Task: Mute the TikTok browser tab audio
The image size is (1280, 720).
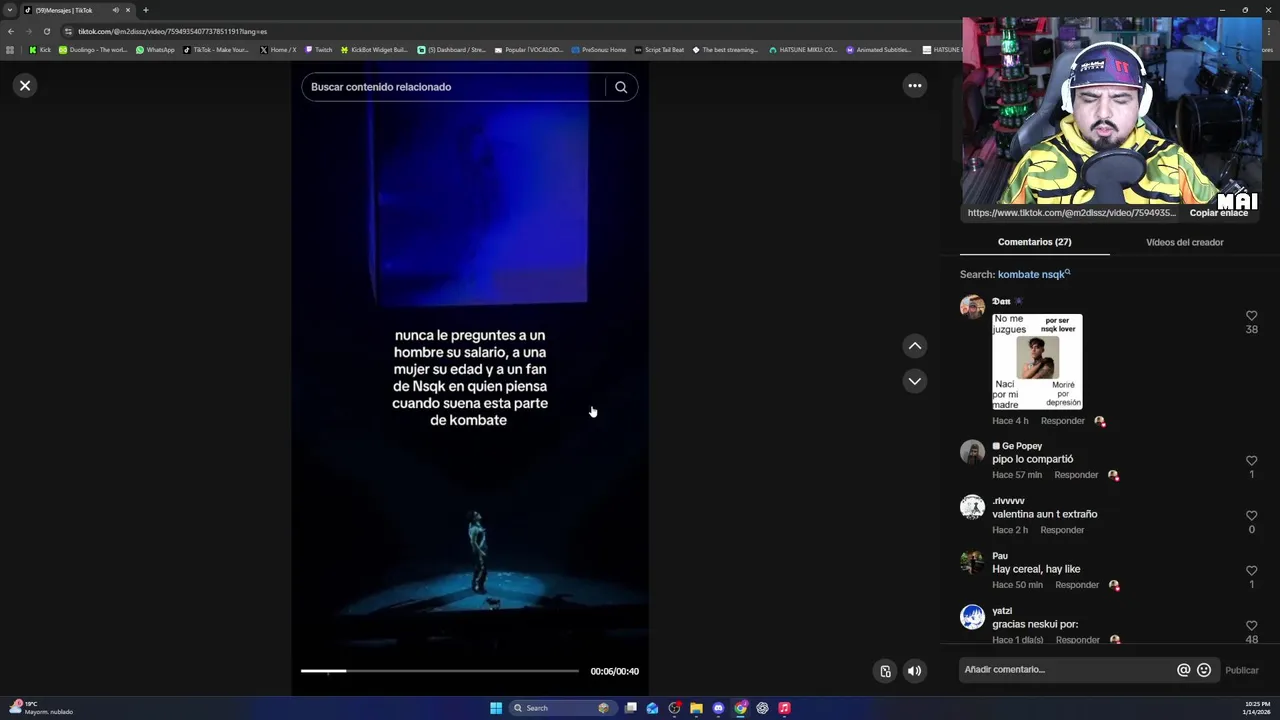Action: (x=115, y=10)
